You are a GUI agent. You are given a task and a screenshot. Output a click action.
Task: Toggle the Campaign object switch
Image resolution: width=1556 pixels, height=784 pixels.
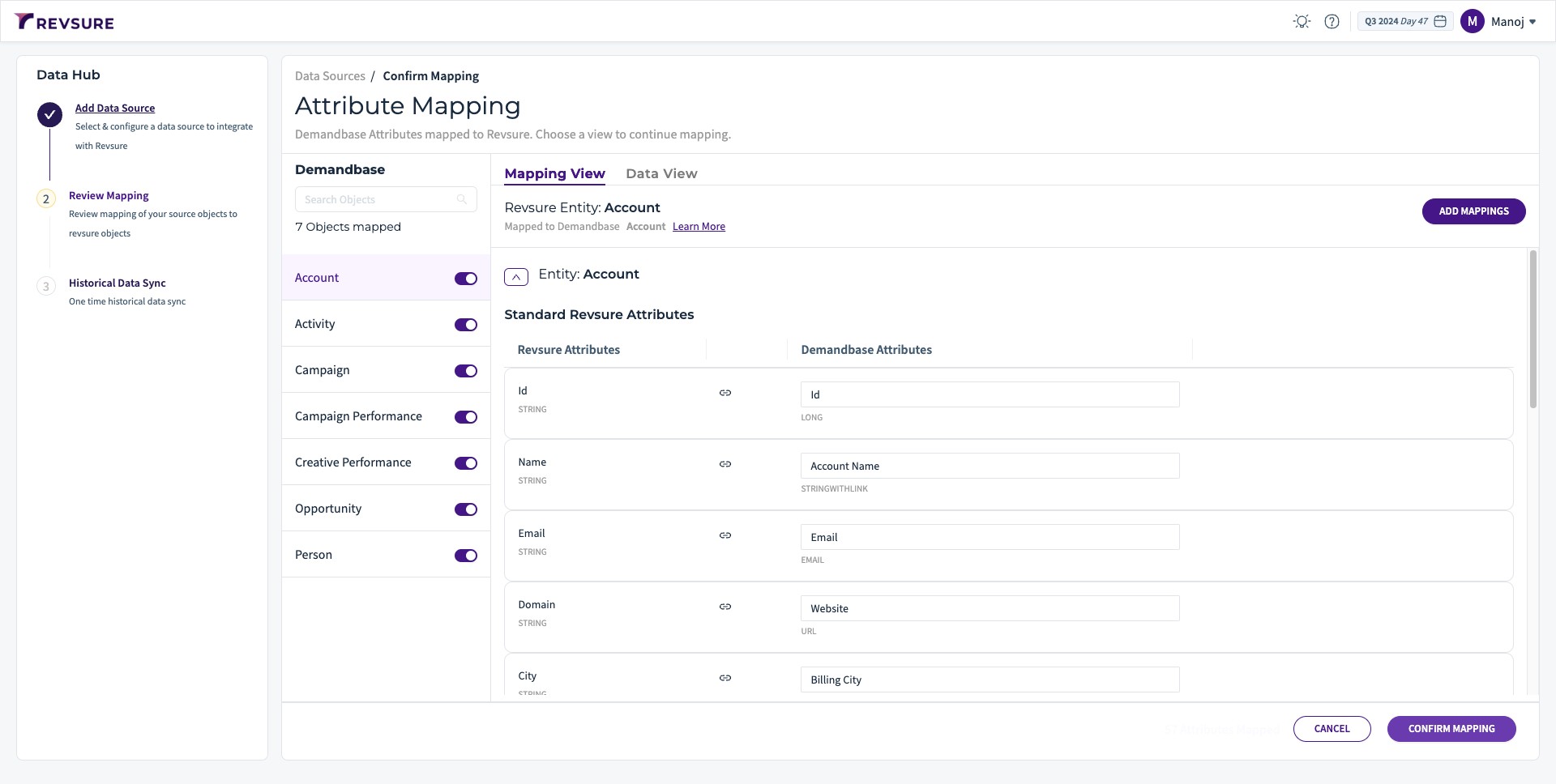[466, 371]
